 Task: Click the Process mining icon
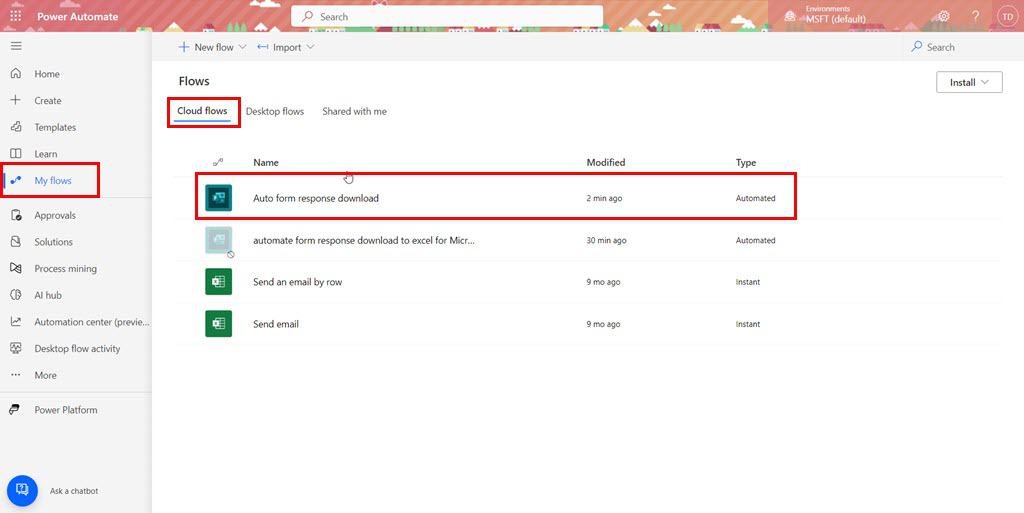[16, 268]
